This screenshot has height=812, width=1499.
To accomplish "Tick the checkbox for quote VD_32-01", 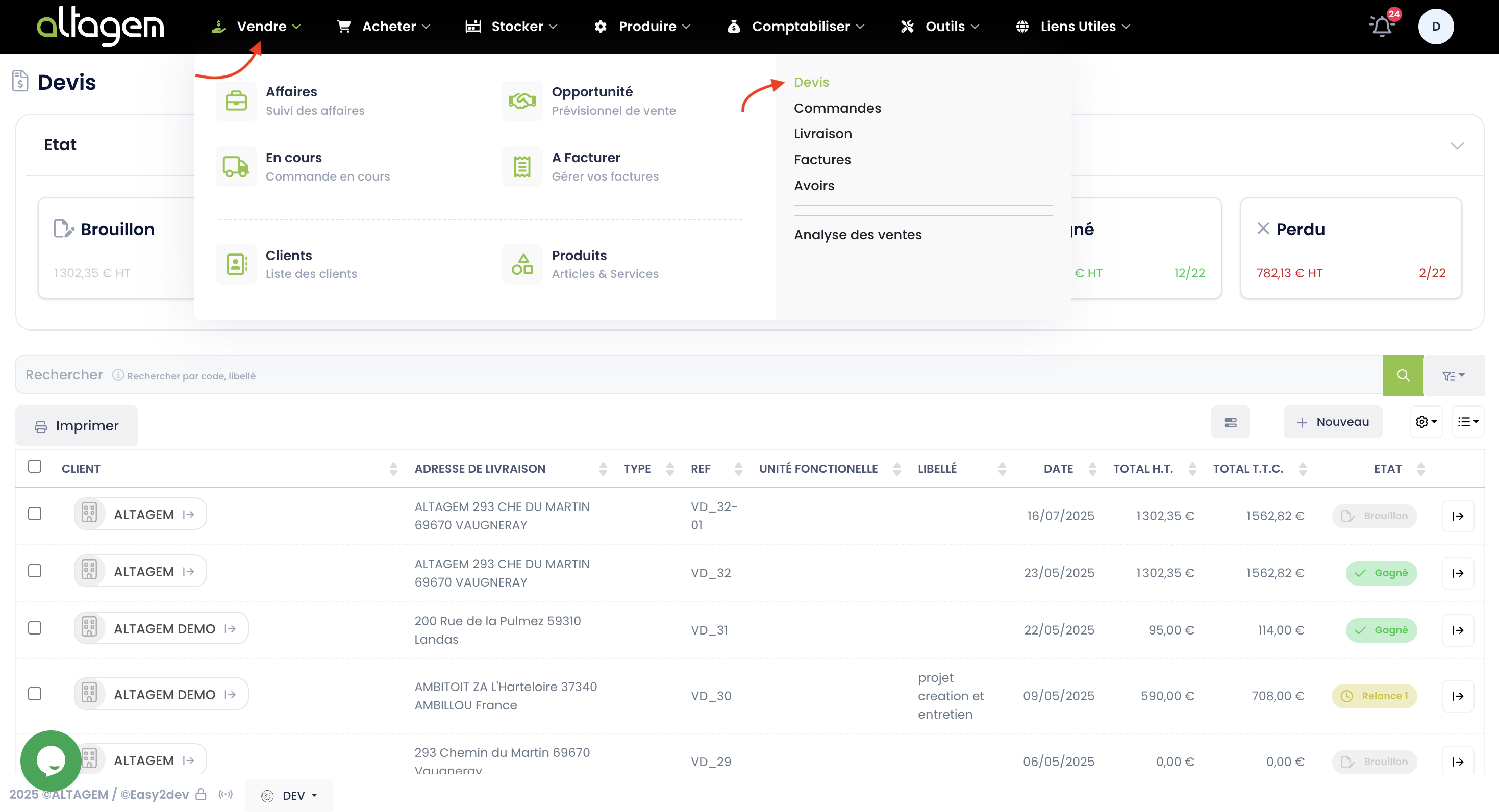I will pyautogui.click(x=35, y=514).
